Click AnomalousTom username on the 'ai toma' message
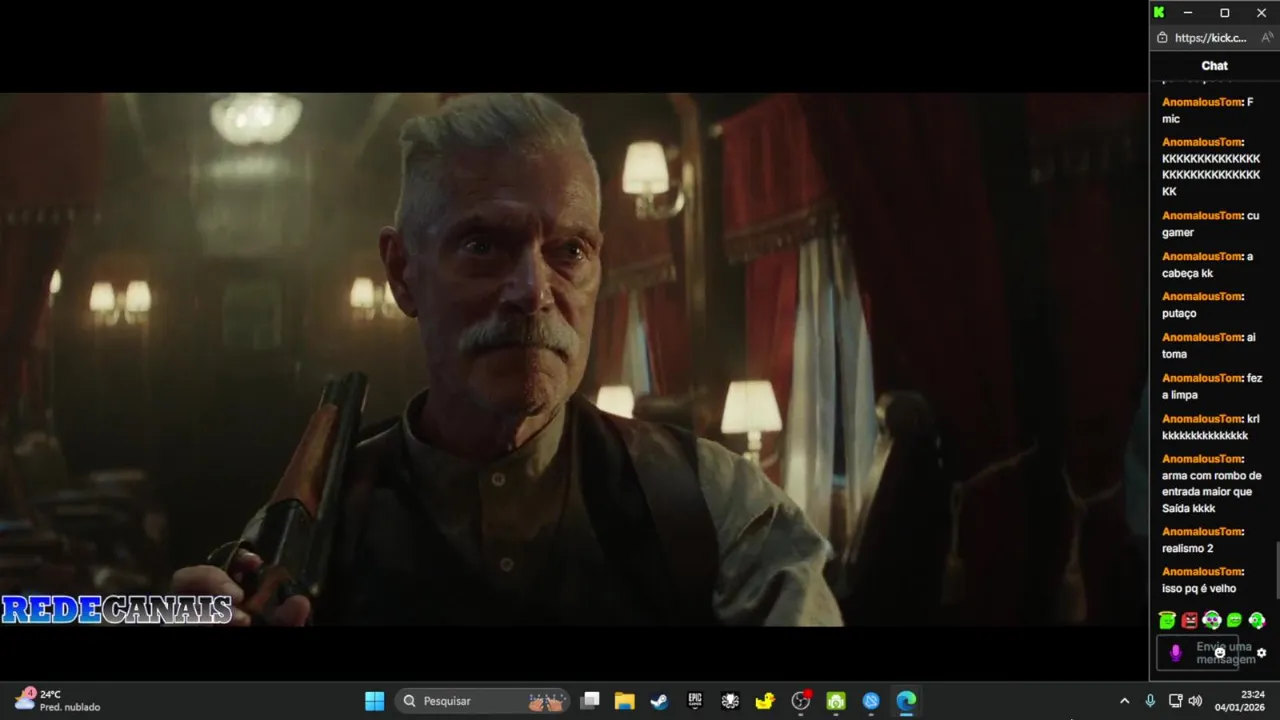 pyautogui.click(x=1200, y=338)
